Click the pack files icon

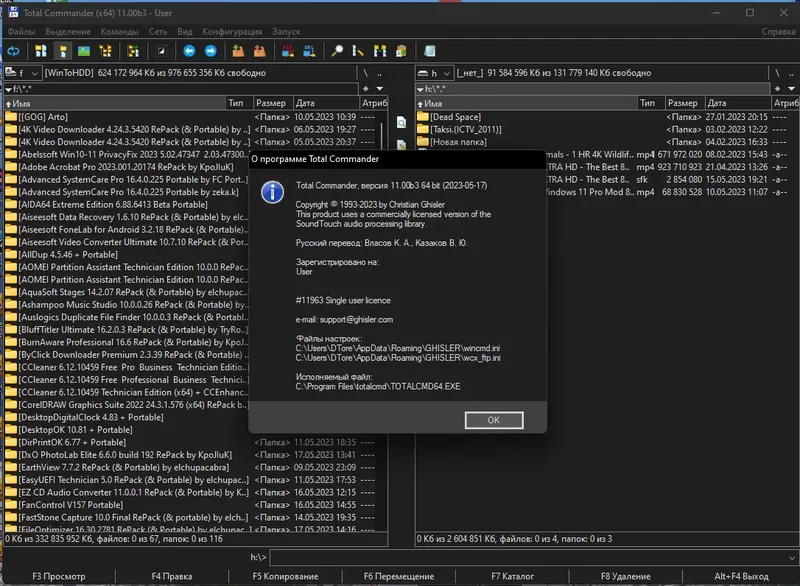[x=238, y=51]
